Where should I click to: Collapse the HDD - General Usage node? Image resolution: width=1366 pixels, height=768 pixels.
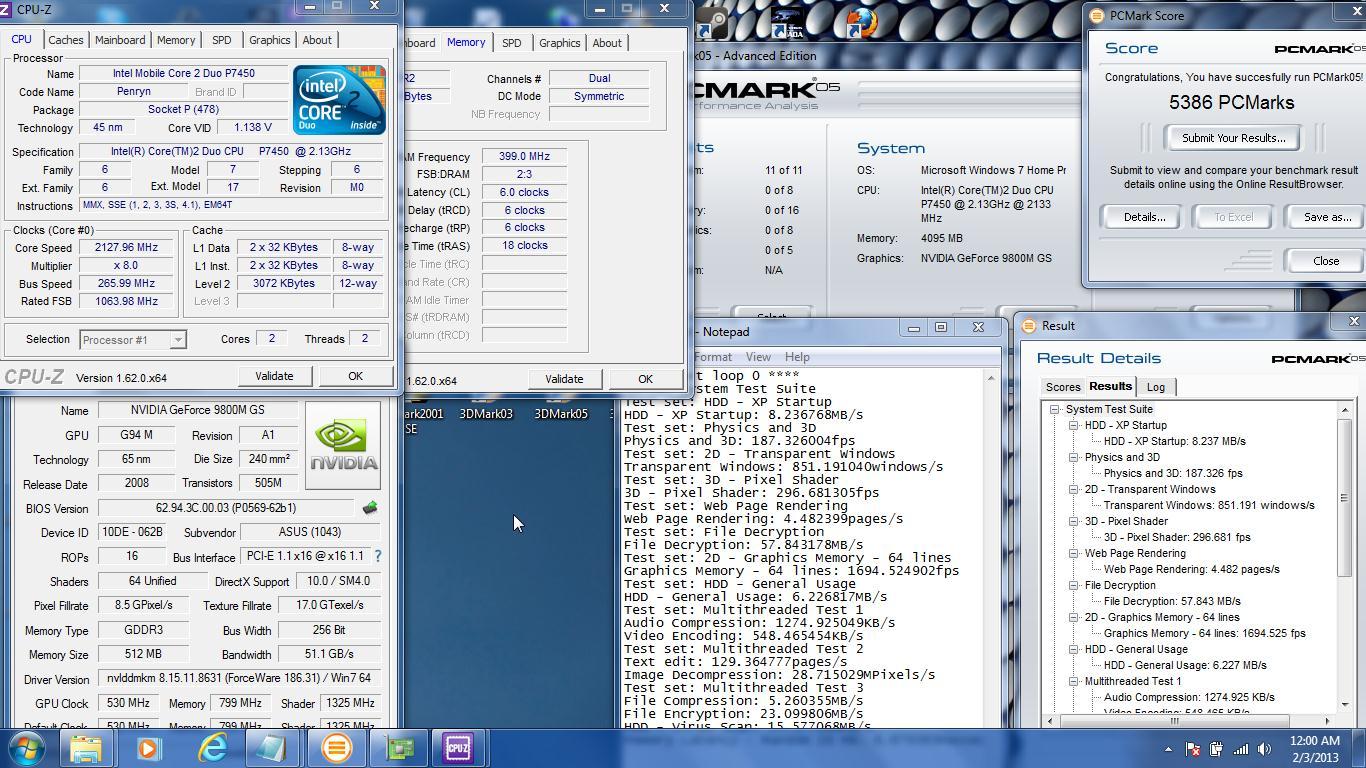click(1073, 649)
